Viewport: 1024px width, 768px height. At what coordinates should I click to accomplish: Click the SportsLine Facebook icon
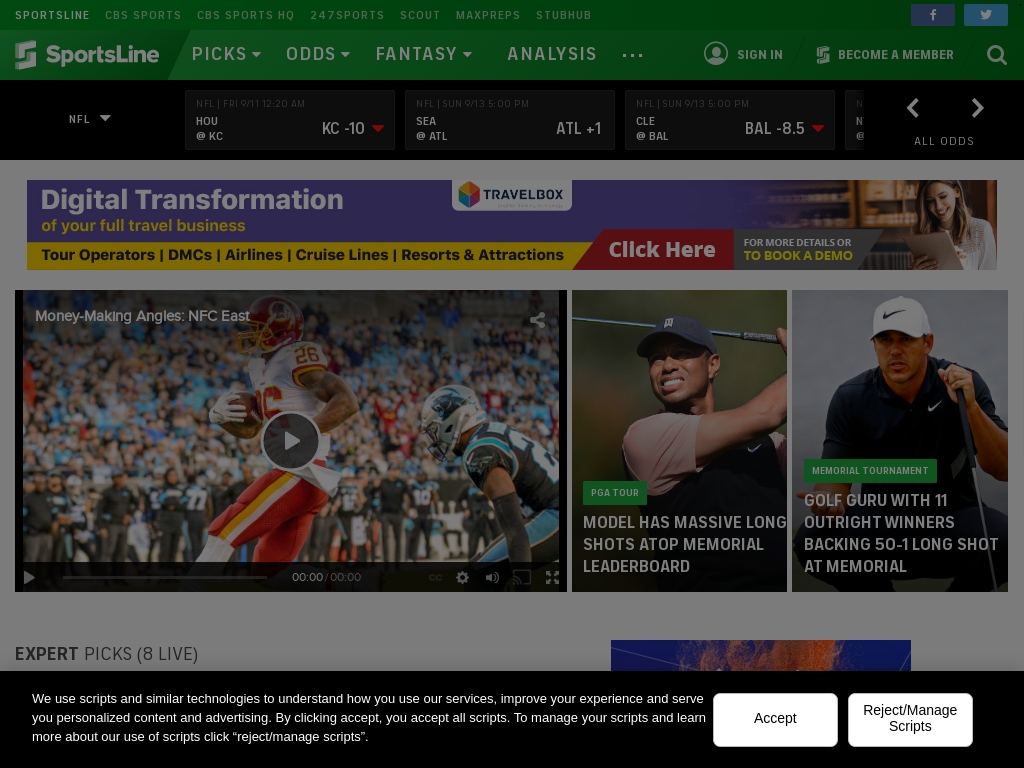(932, 15)
